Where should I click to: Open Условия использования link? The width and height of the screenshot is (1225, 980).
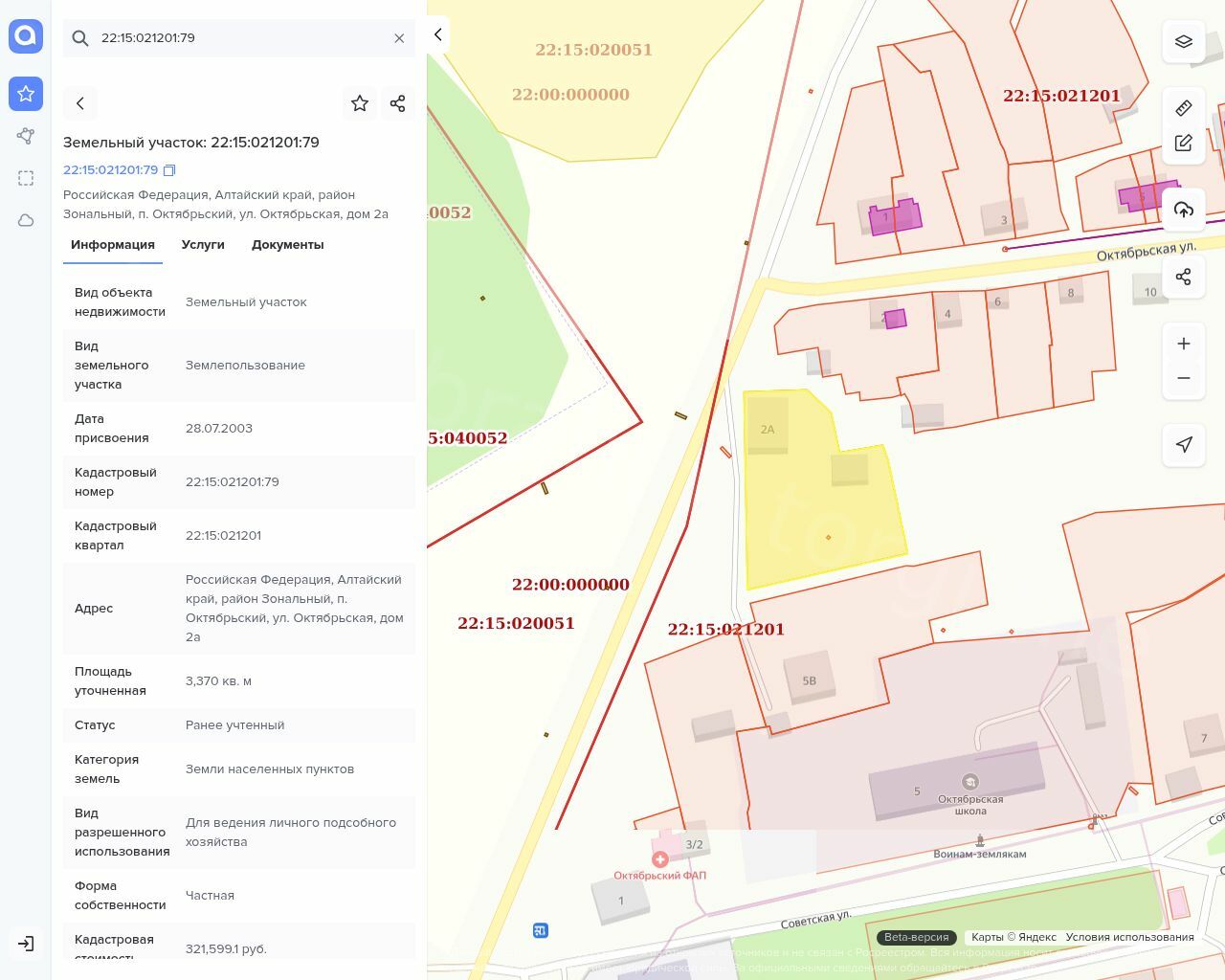tap(1129, 937)
